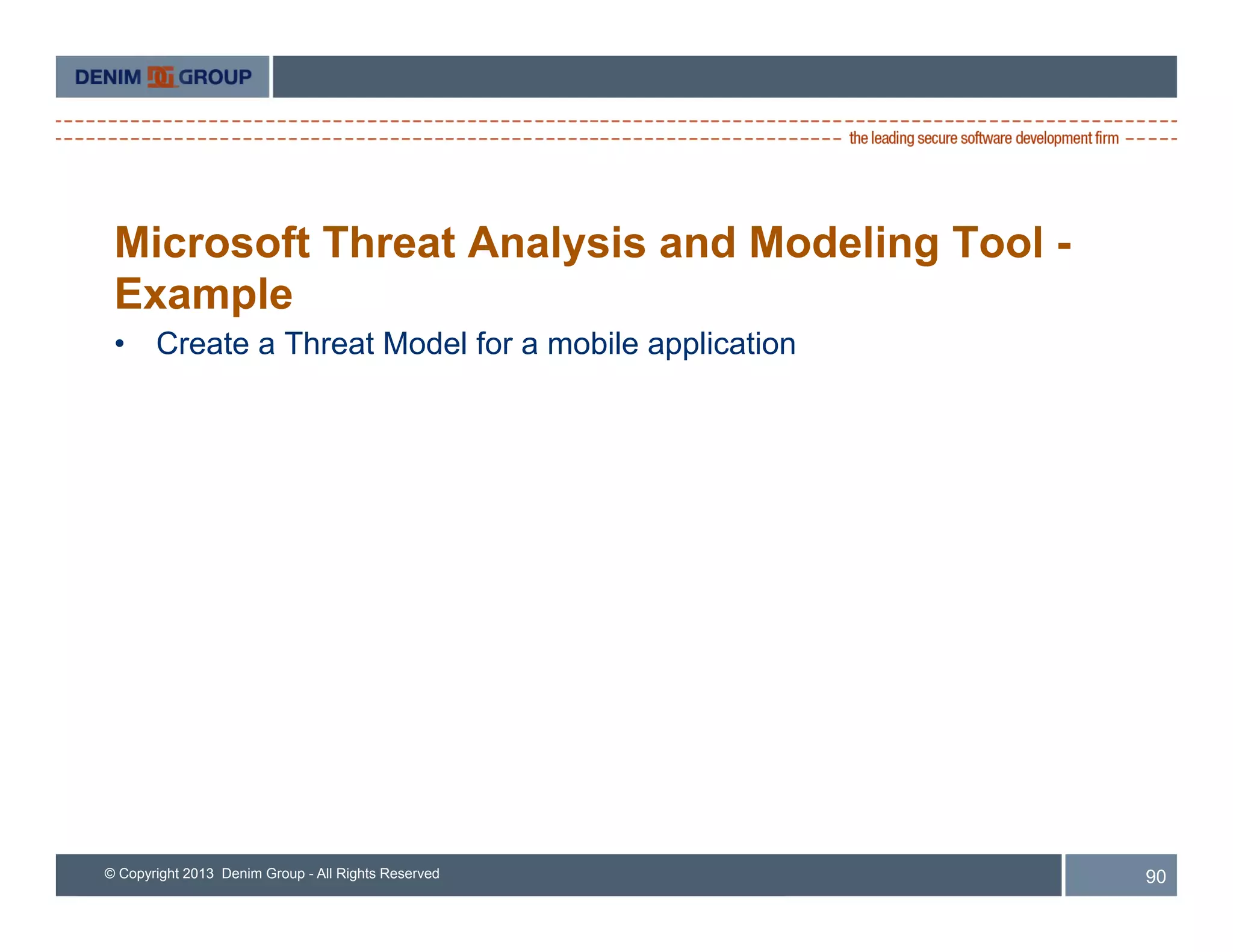Click the word 'Tool' in the title
The width and height of the screenshot is (1233, 952).
(x=997, y=243)
